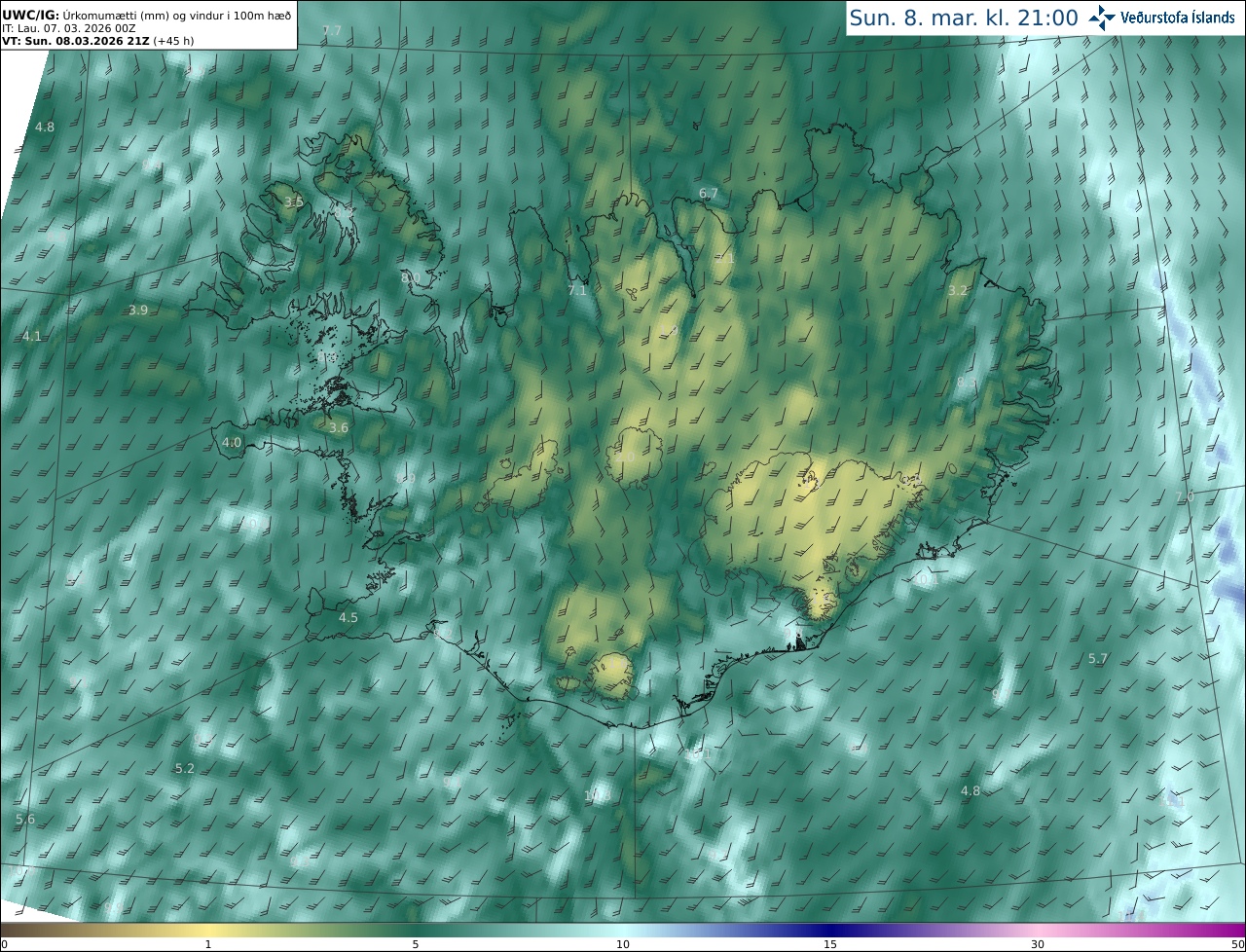Click the 4.1 value at the western edge

point(32,336)
